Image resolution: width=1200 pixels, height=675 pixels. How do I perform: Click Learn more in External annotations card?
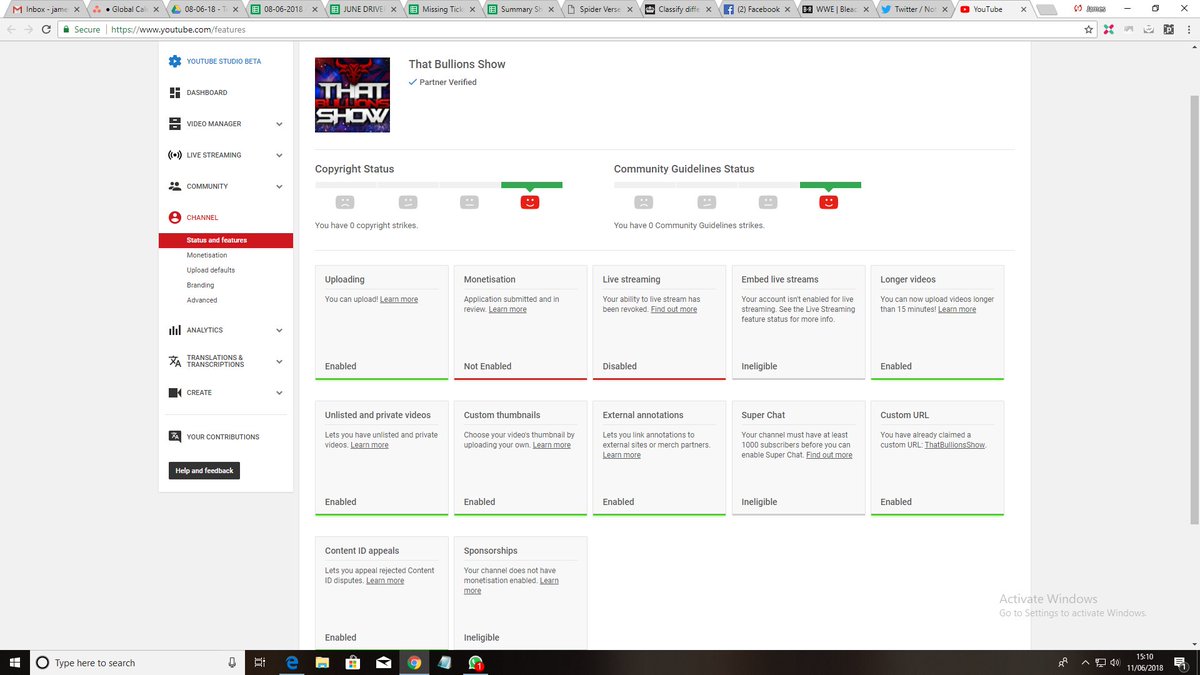[x=622, y=455]
